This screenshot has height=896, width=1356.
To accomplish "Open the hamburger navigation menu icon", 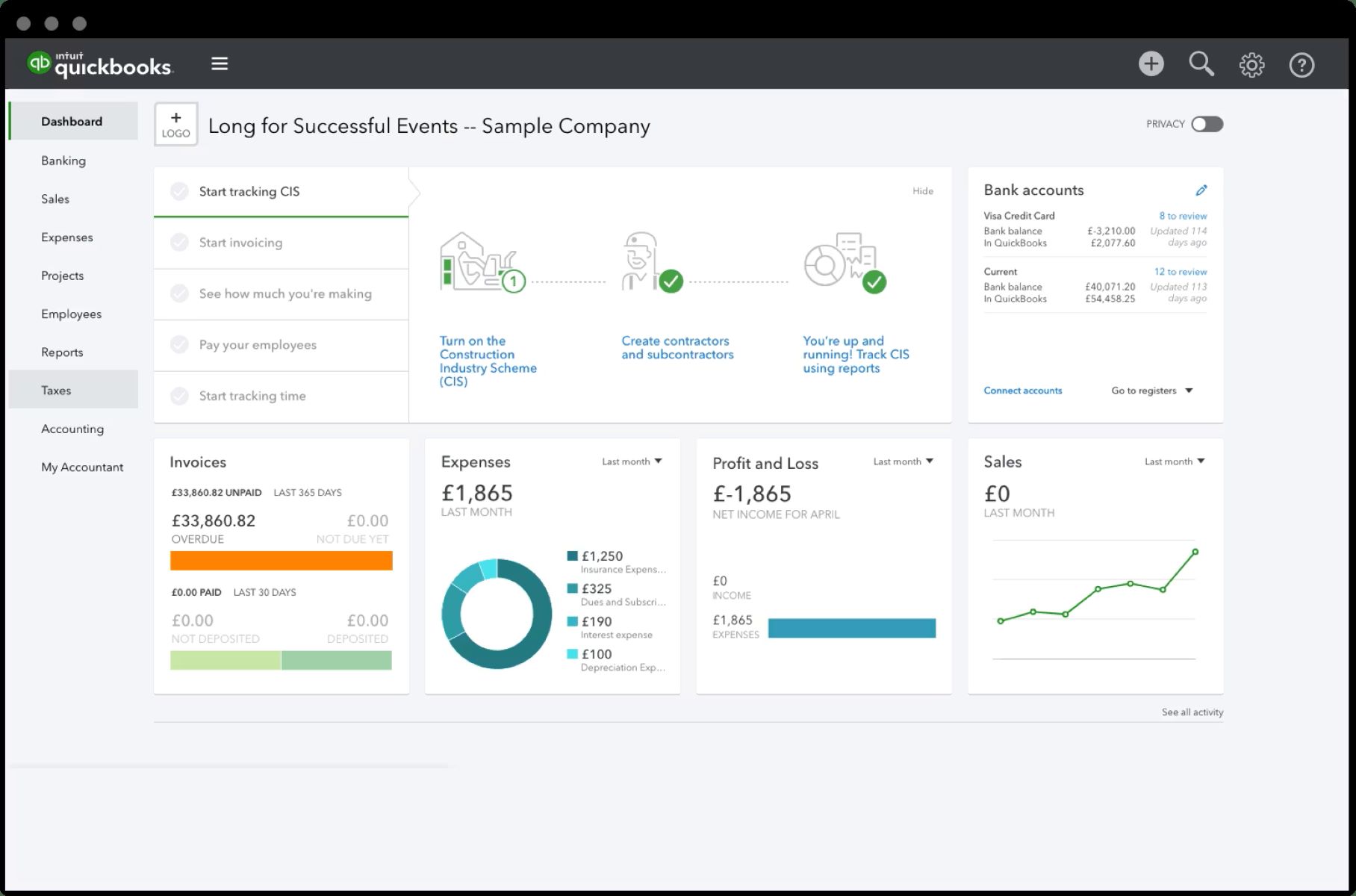I will coord(219,64).
